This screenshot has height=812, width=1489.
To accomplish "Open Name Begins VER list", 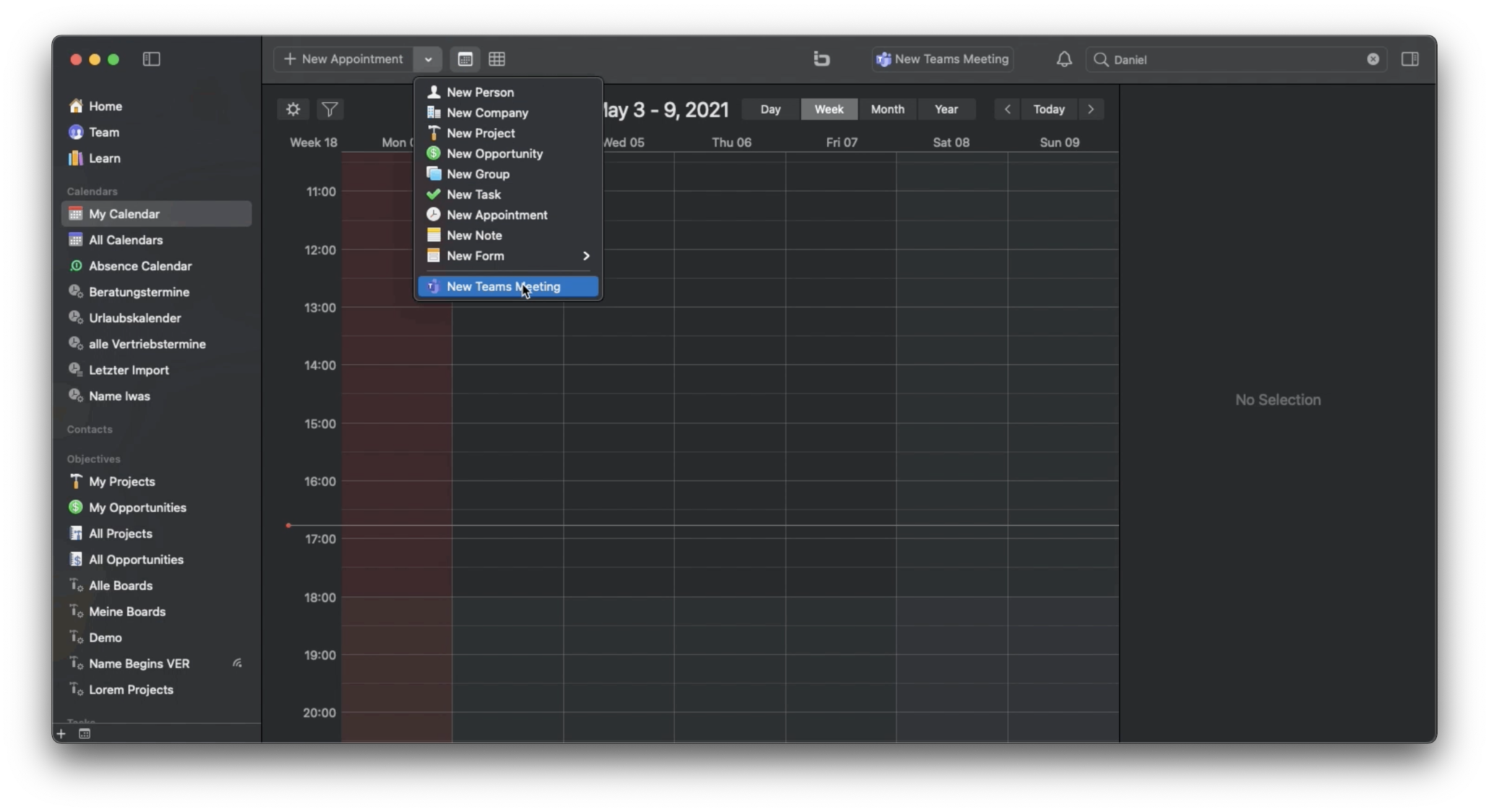I will [157, 663].
